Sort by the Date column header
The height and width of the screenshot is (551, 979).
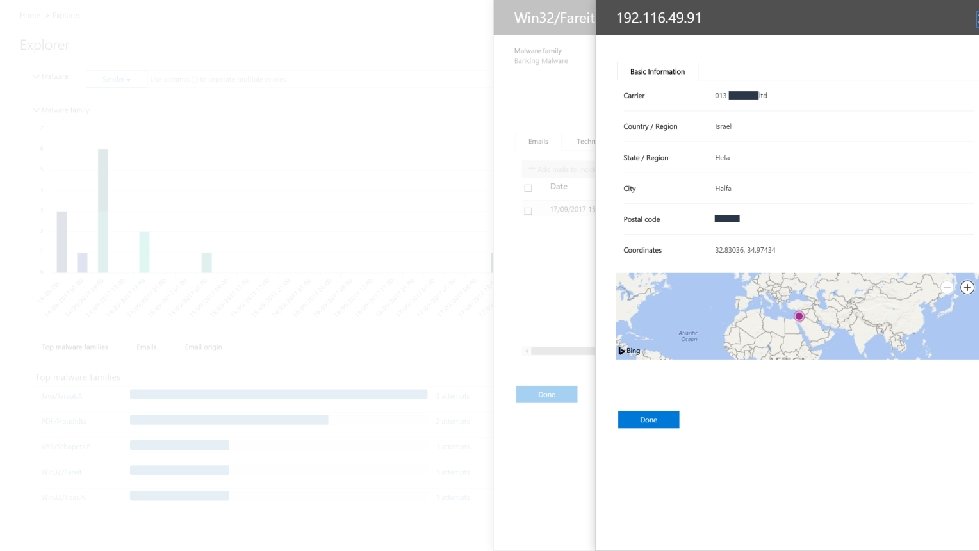point(559,187)
